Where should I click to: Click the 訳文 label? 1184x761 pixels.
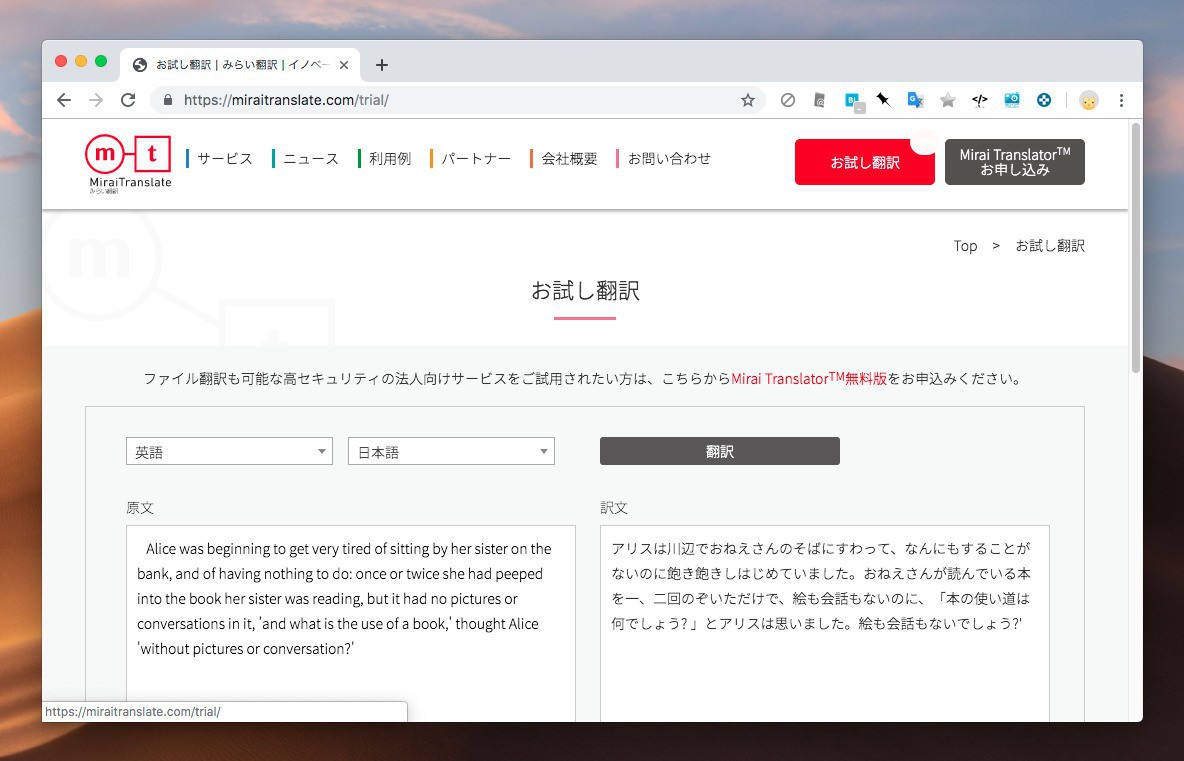tap(614, 507)
